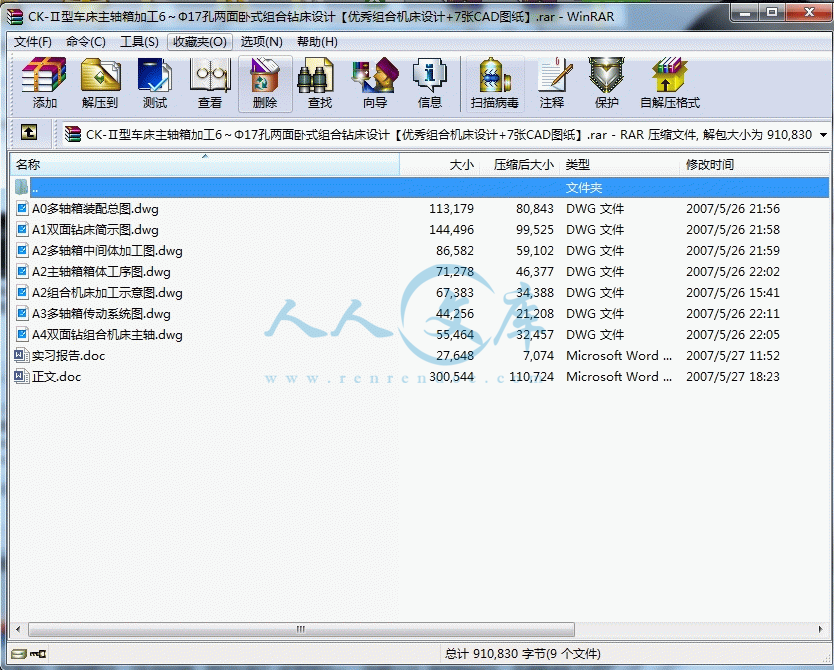Open the 选项(N) menu
The image size is (834, 670).
click(262, 41)
